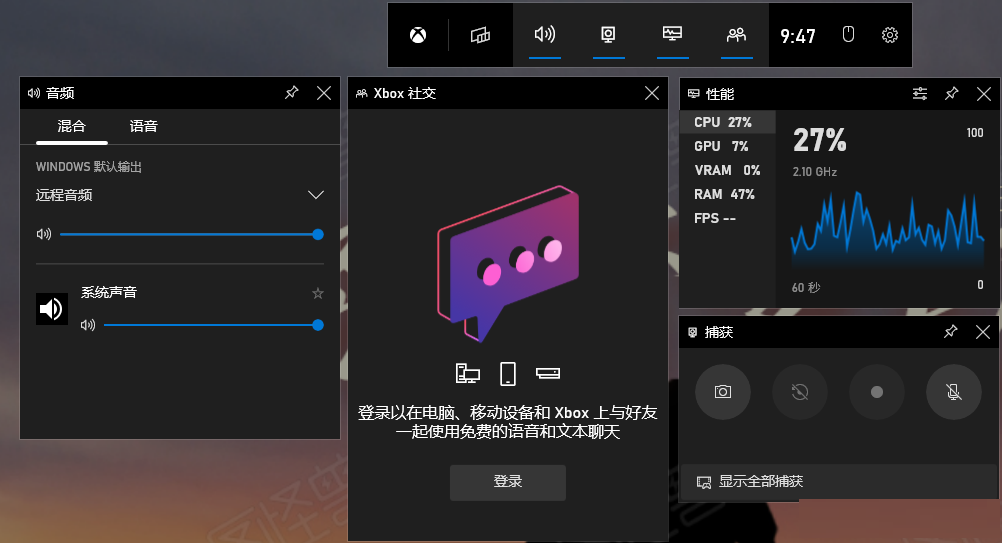
Task: Favorite 系统声音 with the star icon
Action: coord(318,293)
